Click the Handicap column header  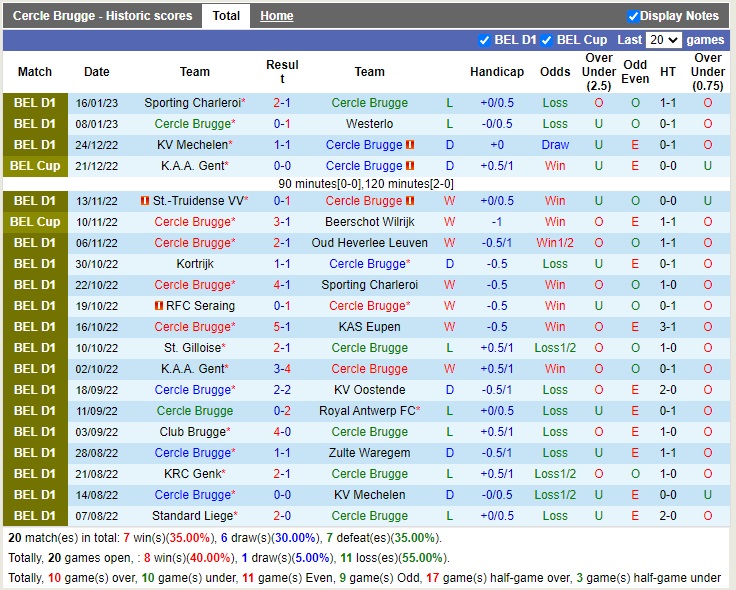(x=497, y=72)
